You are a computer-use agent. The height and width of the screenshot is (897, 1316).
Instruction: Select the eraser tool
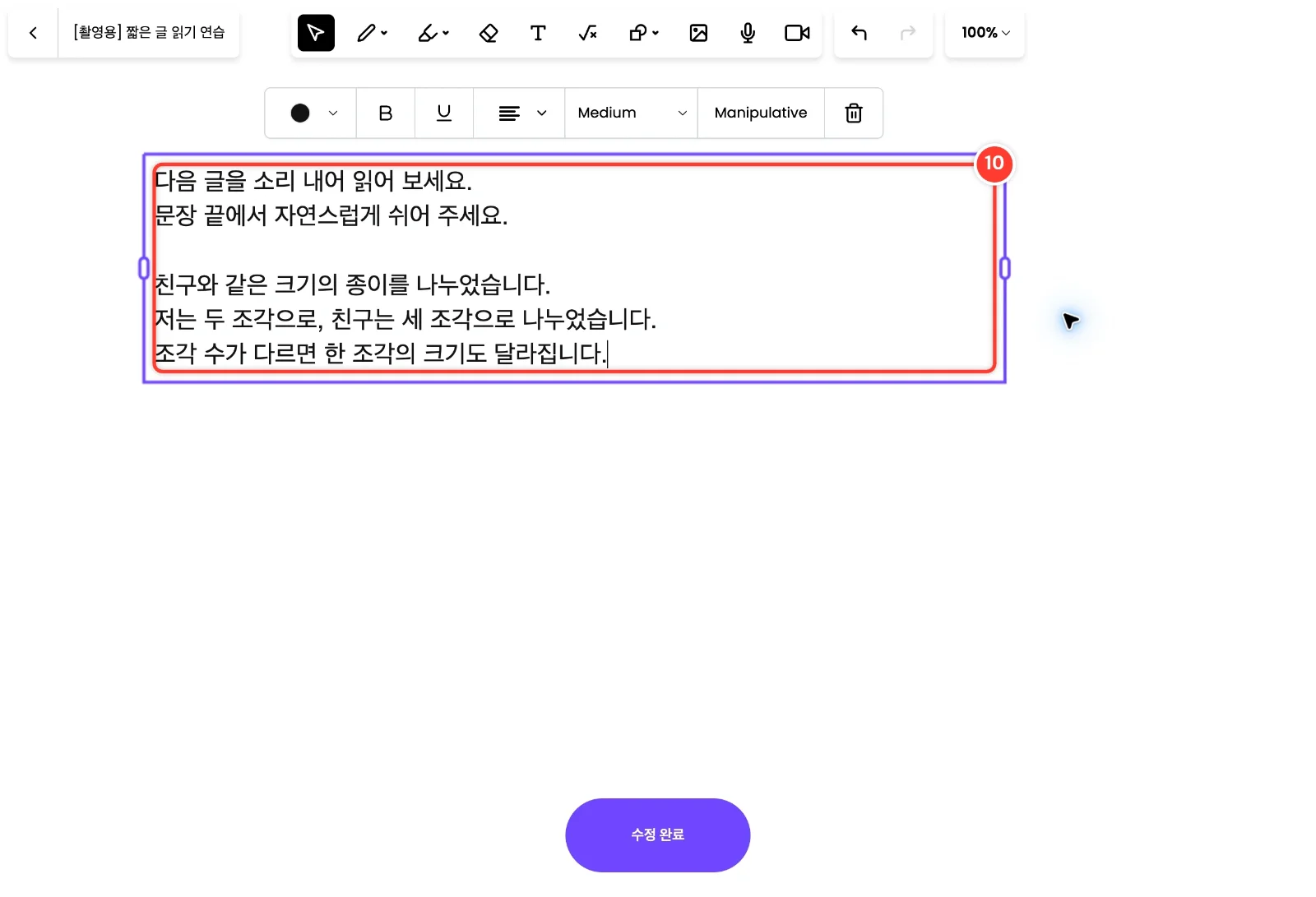tap(489, 33)
